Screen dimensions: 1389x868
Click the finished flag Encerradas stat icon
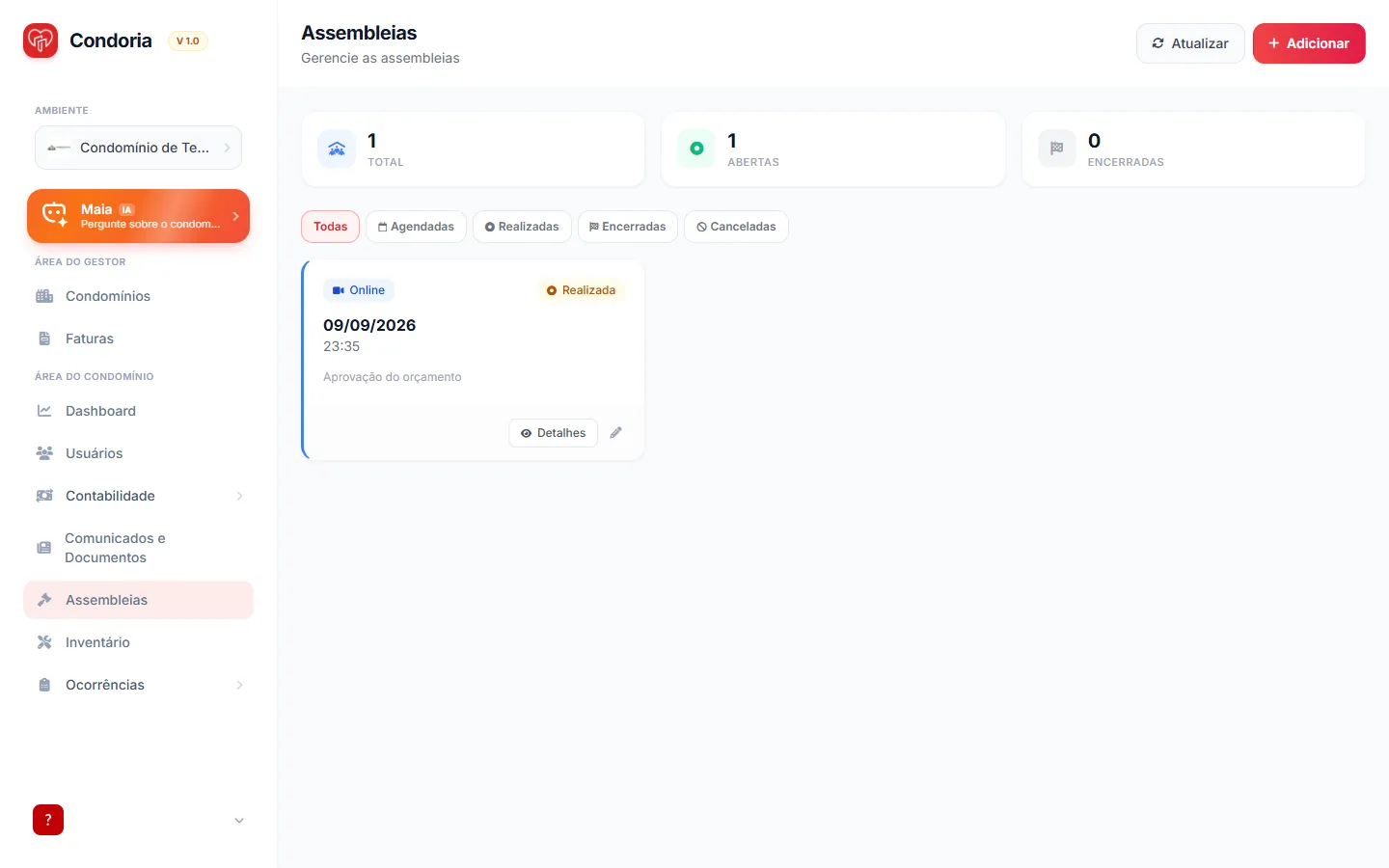[1057, 149]
